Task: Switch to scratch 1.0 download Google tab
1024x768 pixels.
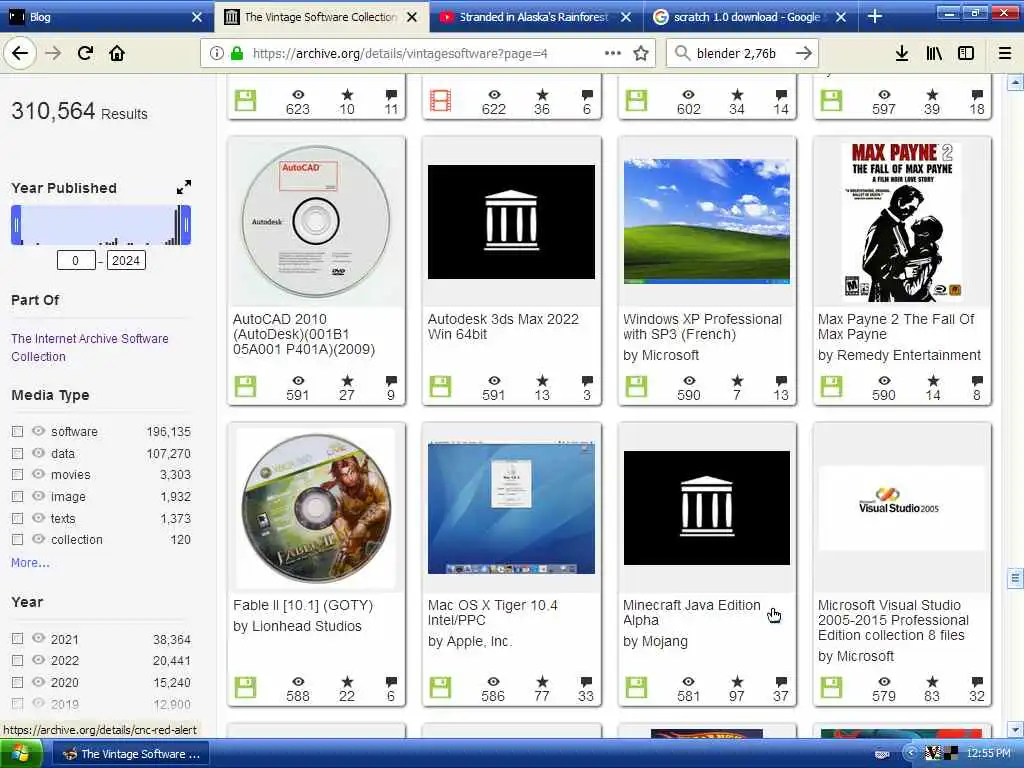Action: pos(746,17)
